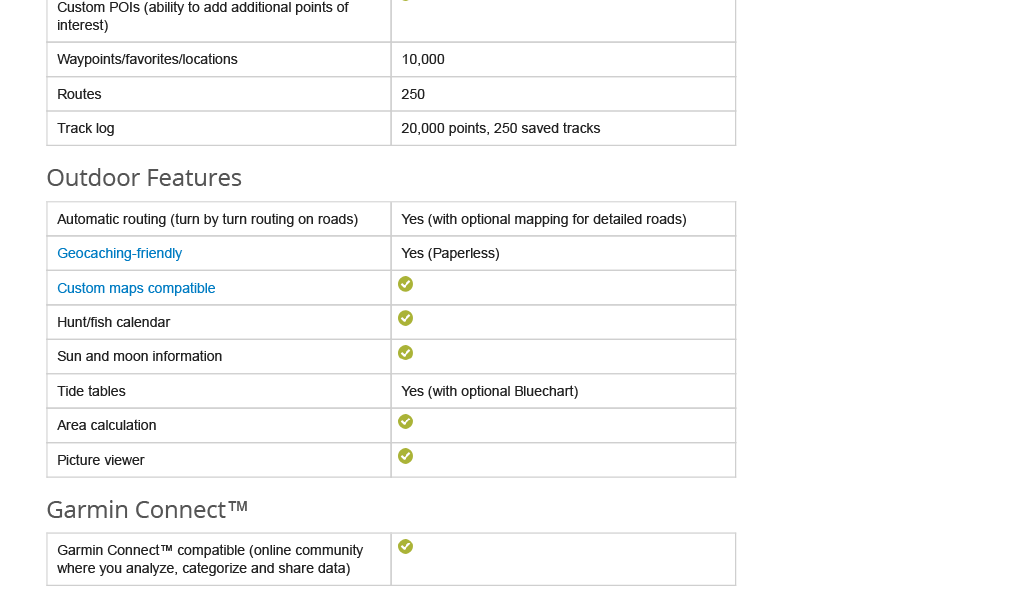Click the Picture viewer checkmark icon

pos(405,456)
